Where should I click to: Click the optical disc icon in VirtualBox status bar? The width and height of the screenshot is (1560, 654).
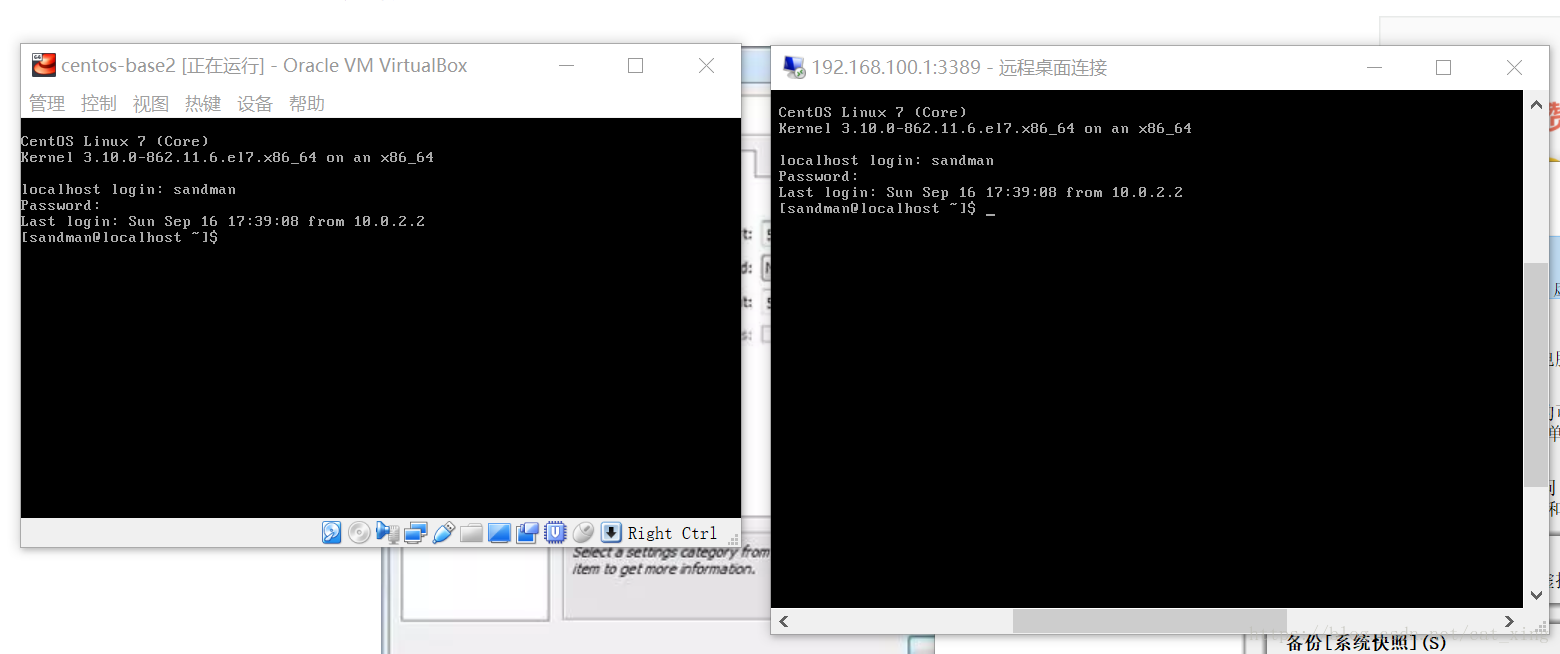(x=359, y=533)
